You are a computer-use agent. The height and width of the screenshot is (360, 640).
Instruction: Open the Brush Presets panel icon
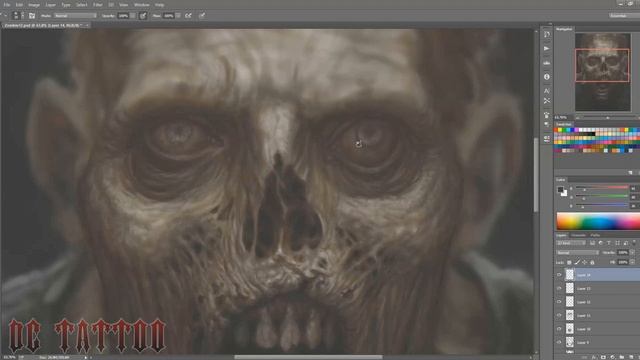click(547, 139)
